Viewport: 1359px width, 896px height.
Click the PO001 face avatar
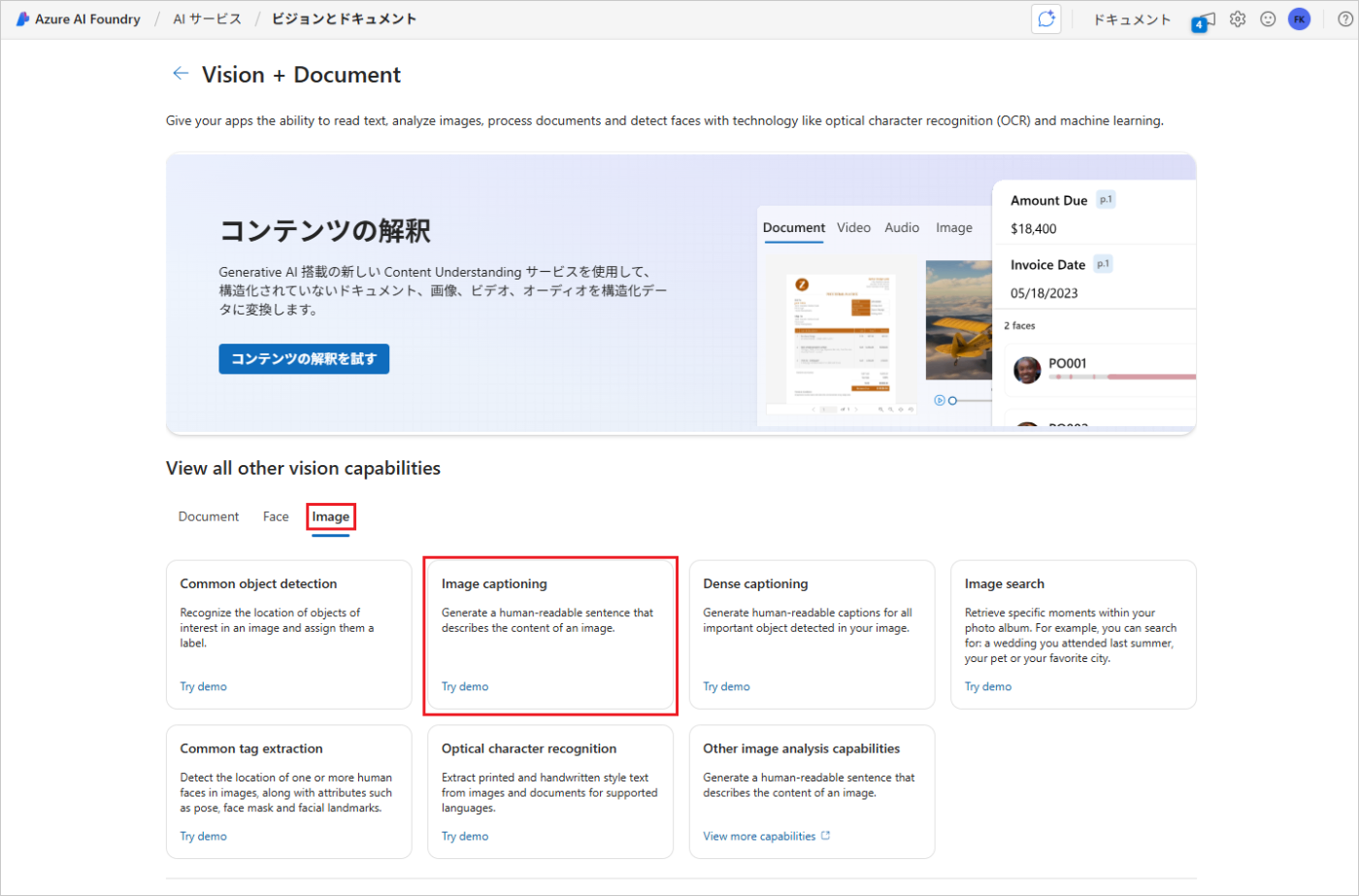coord(1027,370)
